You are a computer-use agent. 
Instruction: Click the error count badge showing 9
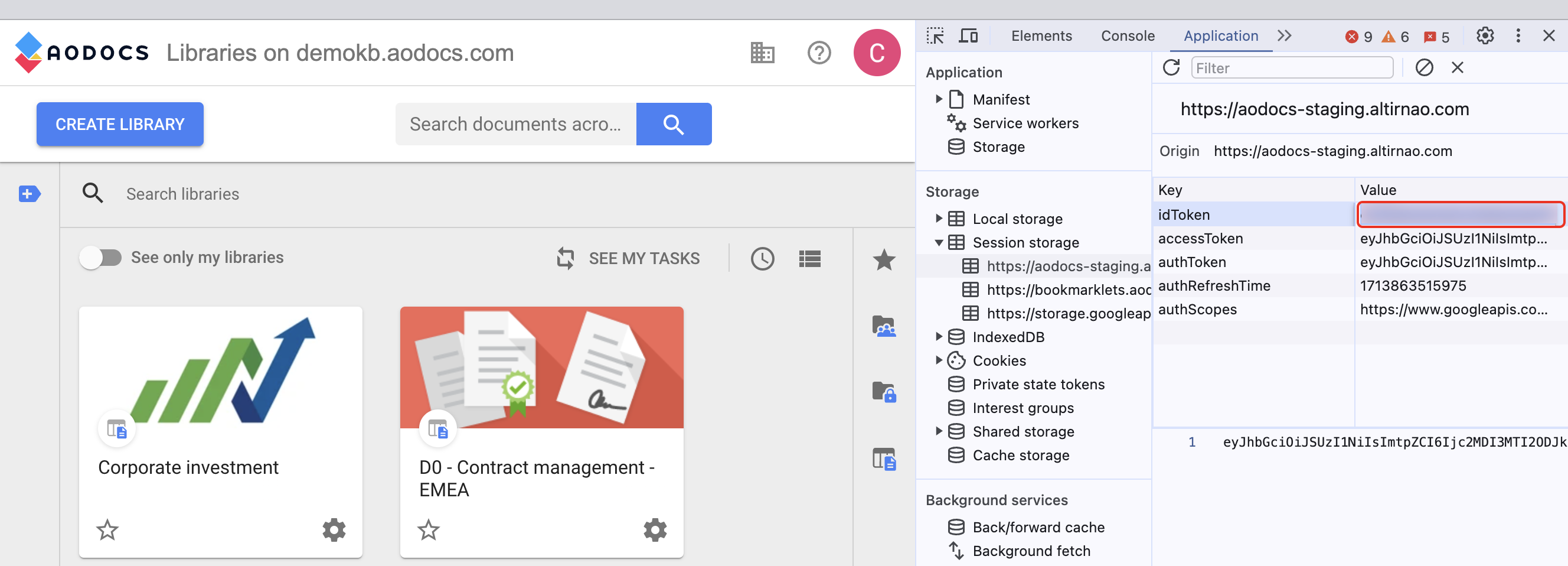(x=1358, y=37)
